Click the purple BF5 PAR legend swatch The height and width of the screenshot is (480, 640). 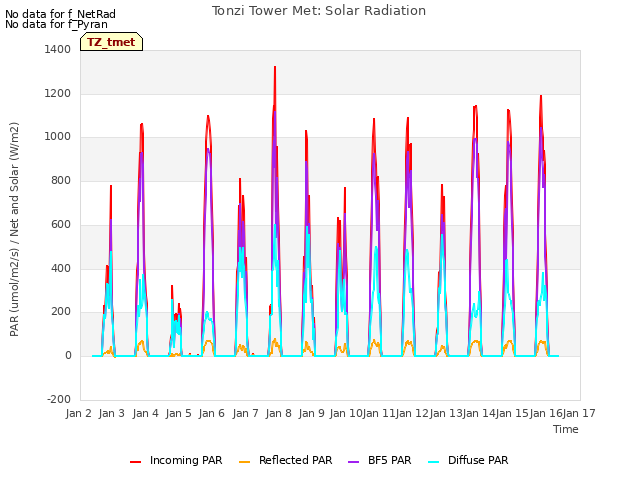click(x=353, y=462)
